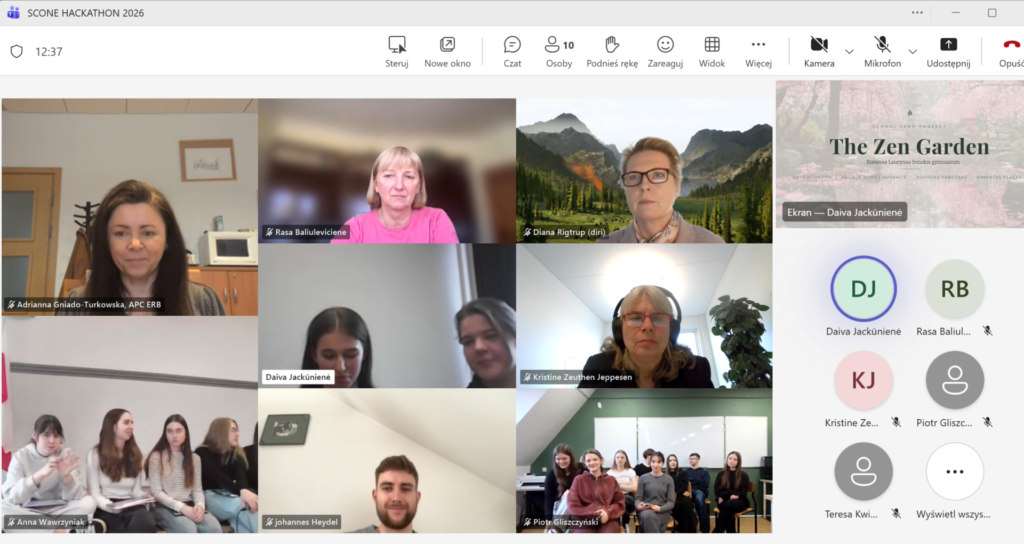
Task: Click the Nowe okno pop-out icon
Action: coord(447,45)
